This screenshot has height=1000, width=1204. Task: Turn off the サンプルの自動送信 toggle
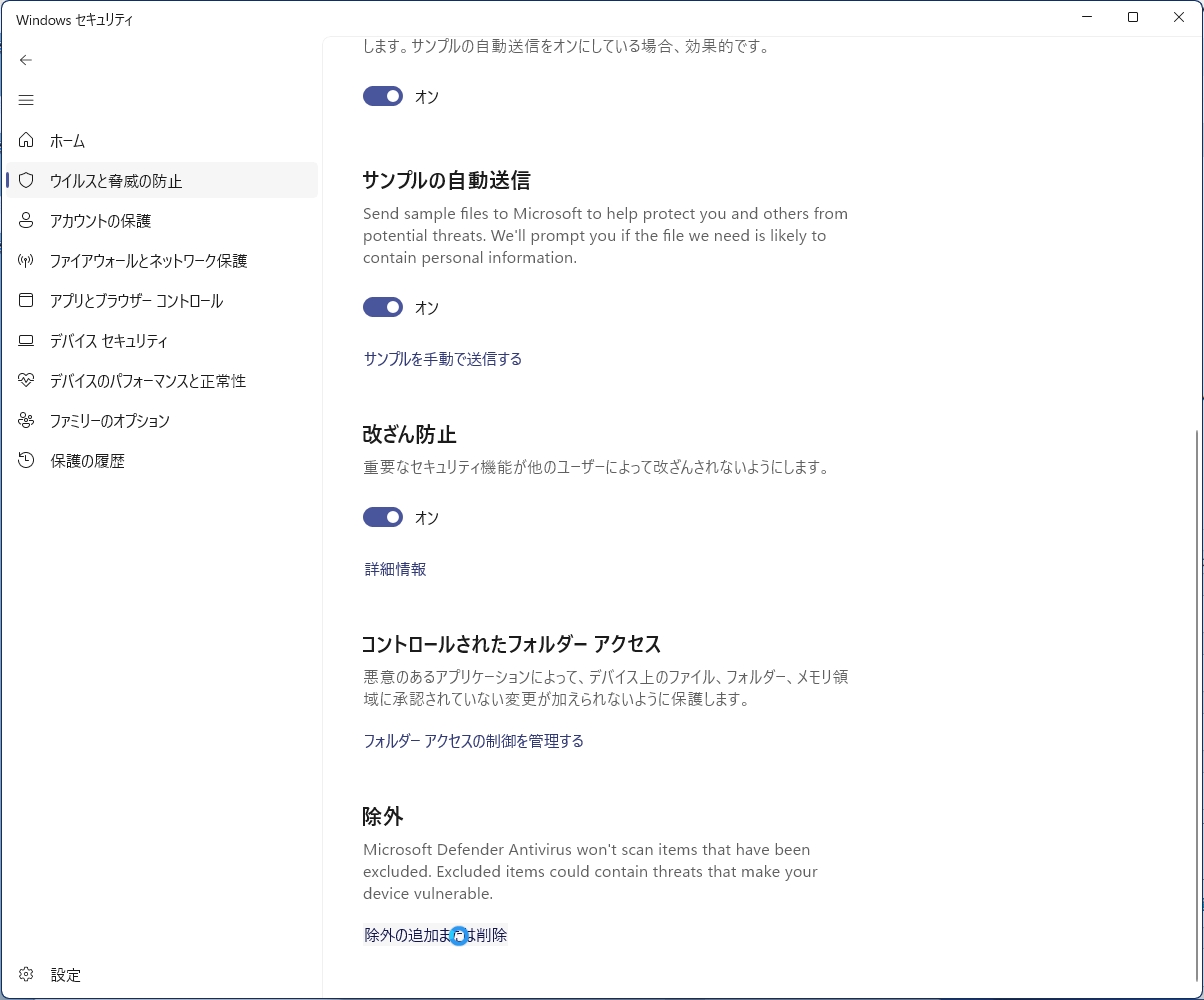point(383,307)
